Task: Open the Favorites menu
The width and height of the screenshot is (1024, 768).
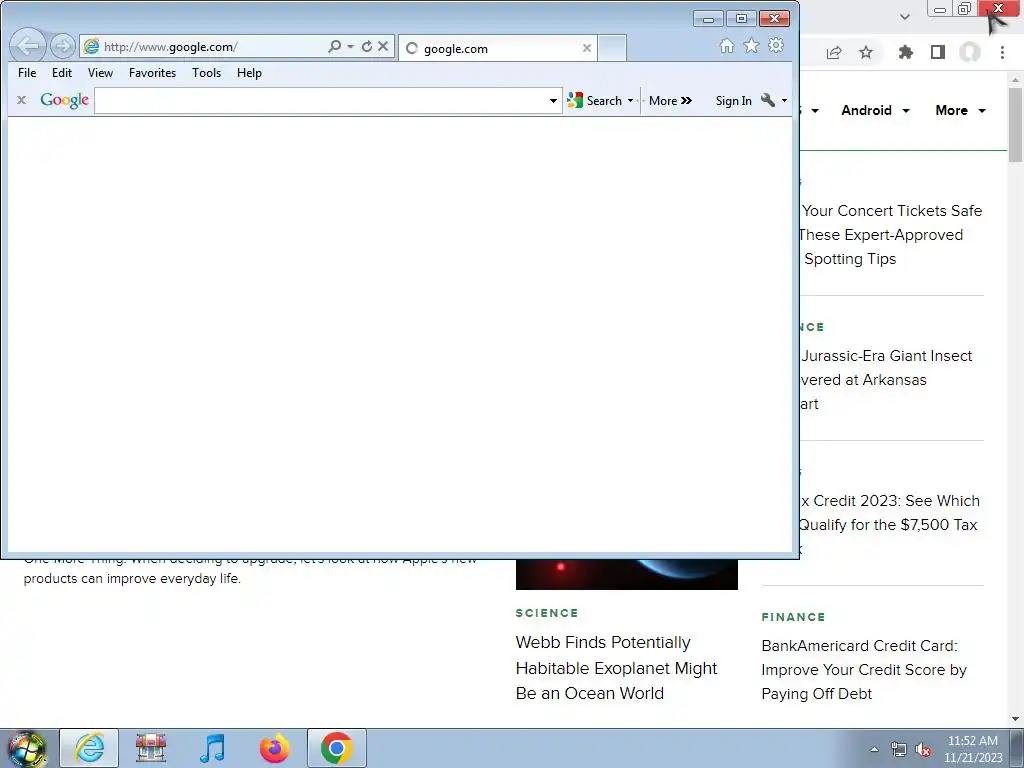Action: pyautogui.click(x=152, y=73)
